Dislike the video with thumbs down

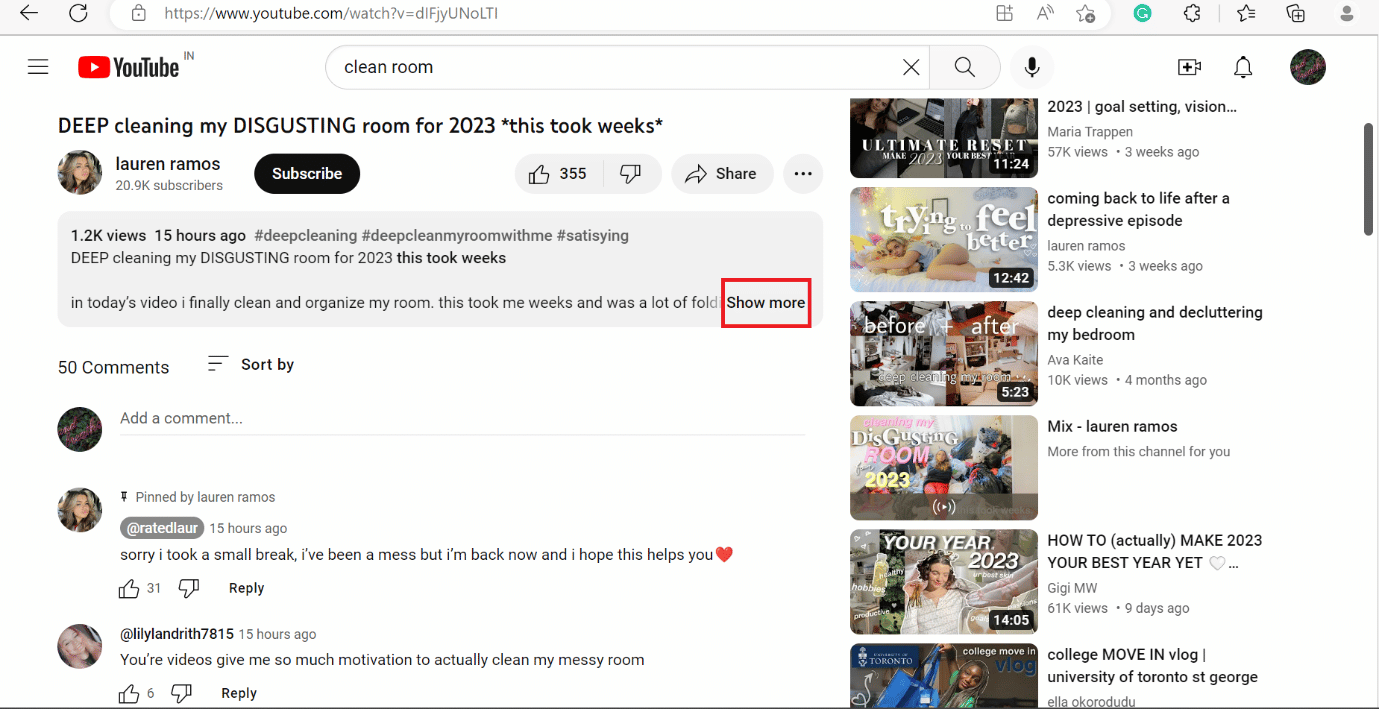click(631, 174)
